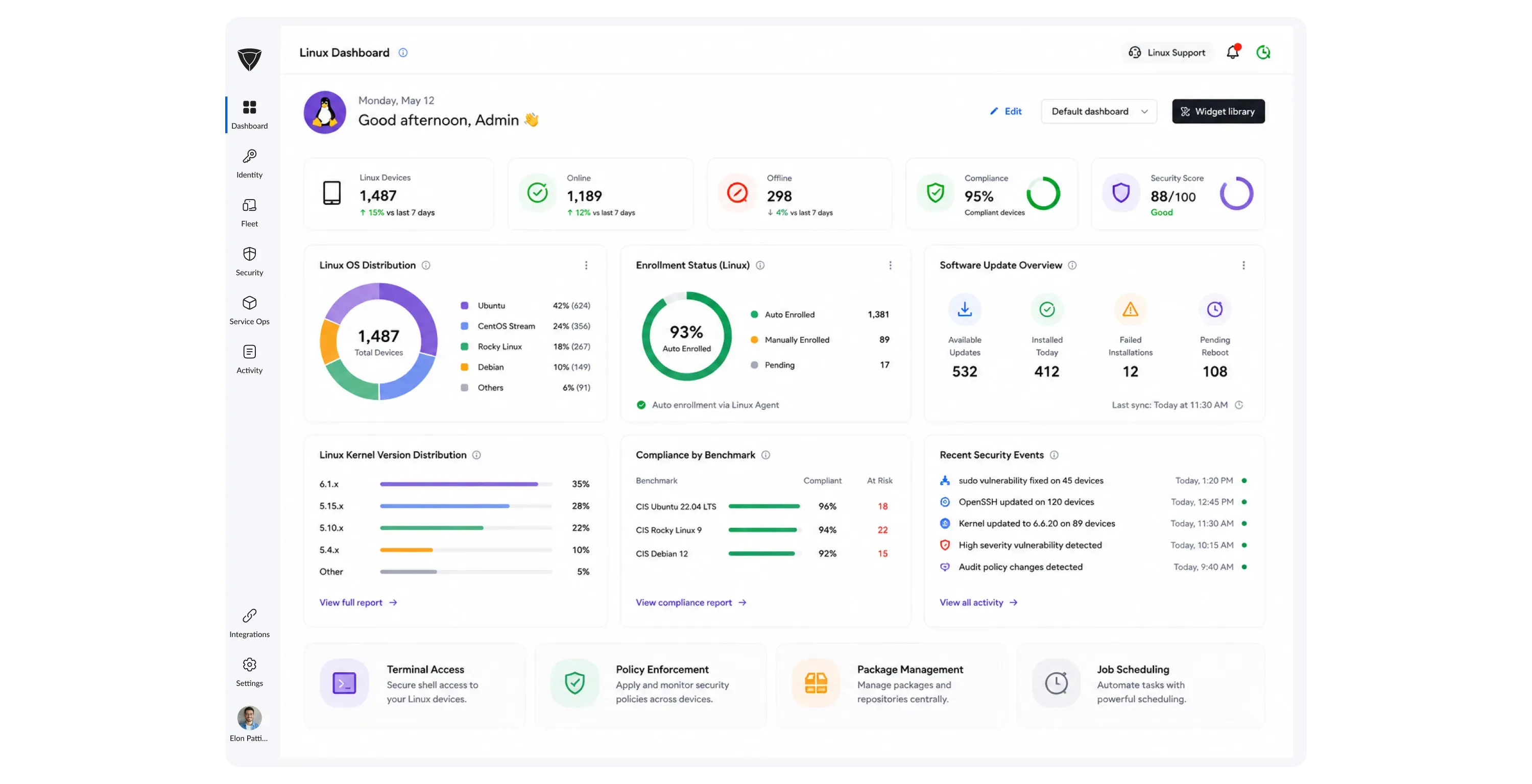Image resolution: width=1532 pixels, height=784 pixels.
Task: Click the Offline red icon
Action: pyautogui.click(x=737, y=192)
